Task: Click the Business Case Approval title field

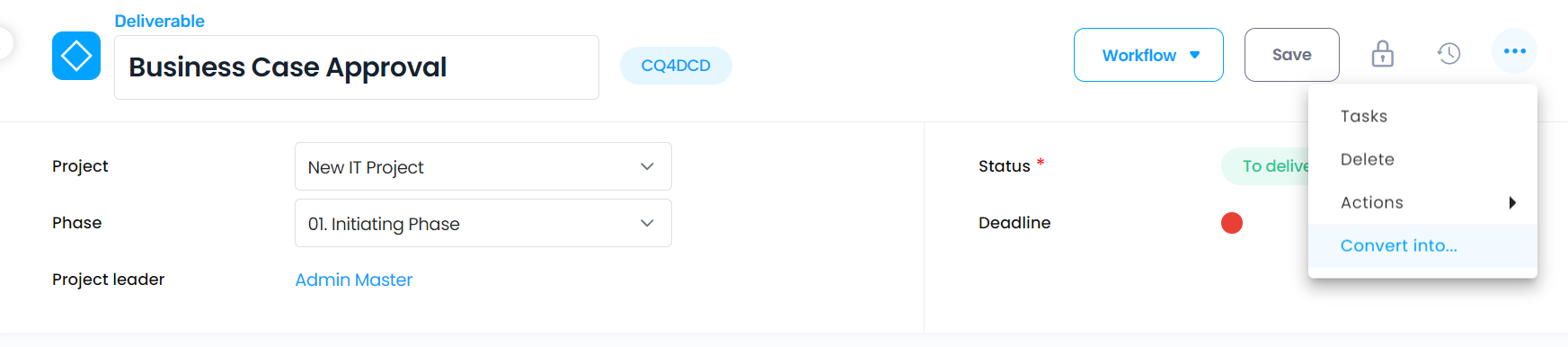Action: [x=357, y=67]
